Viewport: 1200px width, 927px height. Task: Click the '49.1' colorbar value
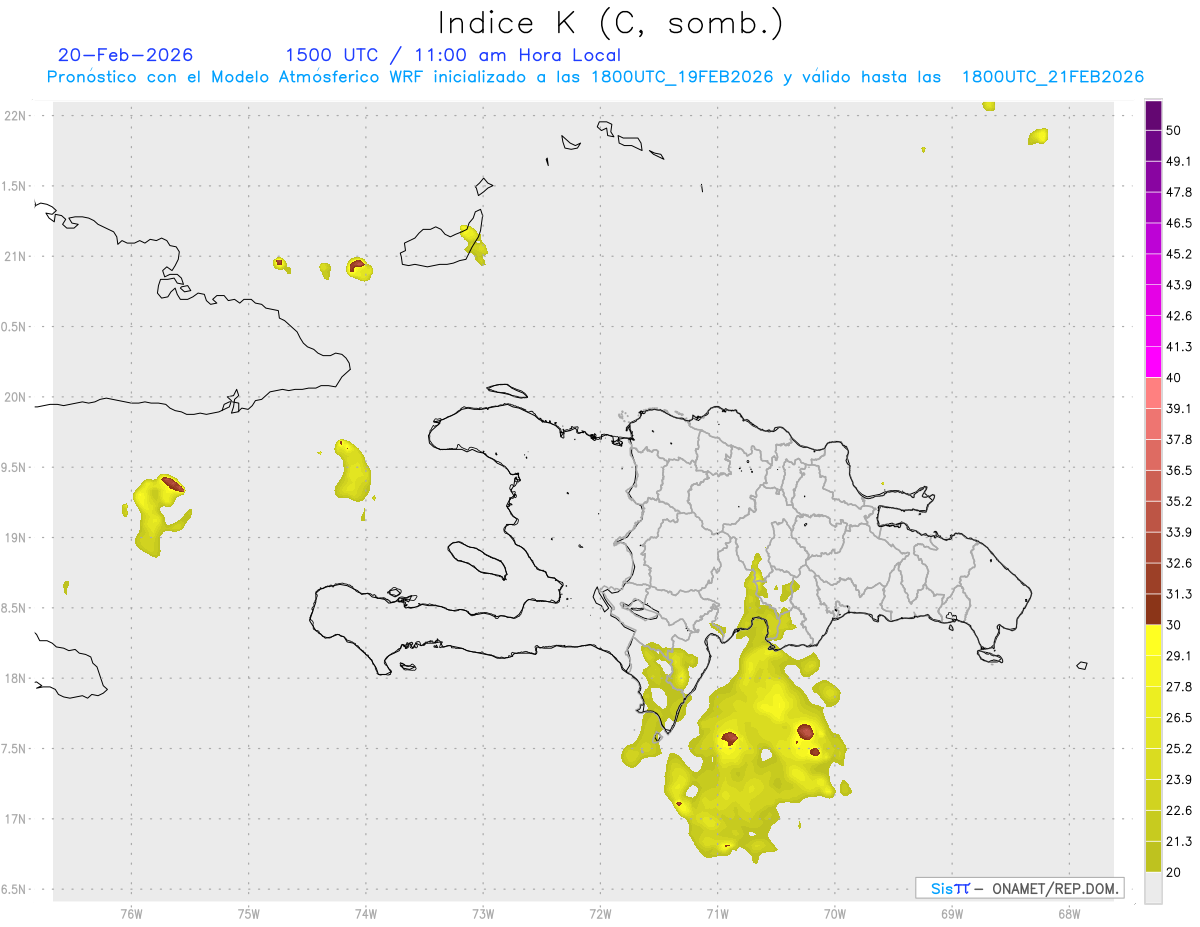point(1178,161)
